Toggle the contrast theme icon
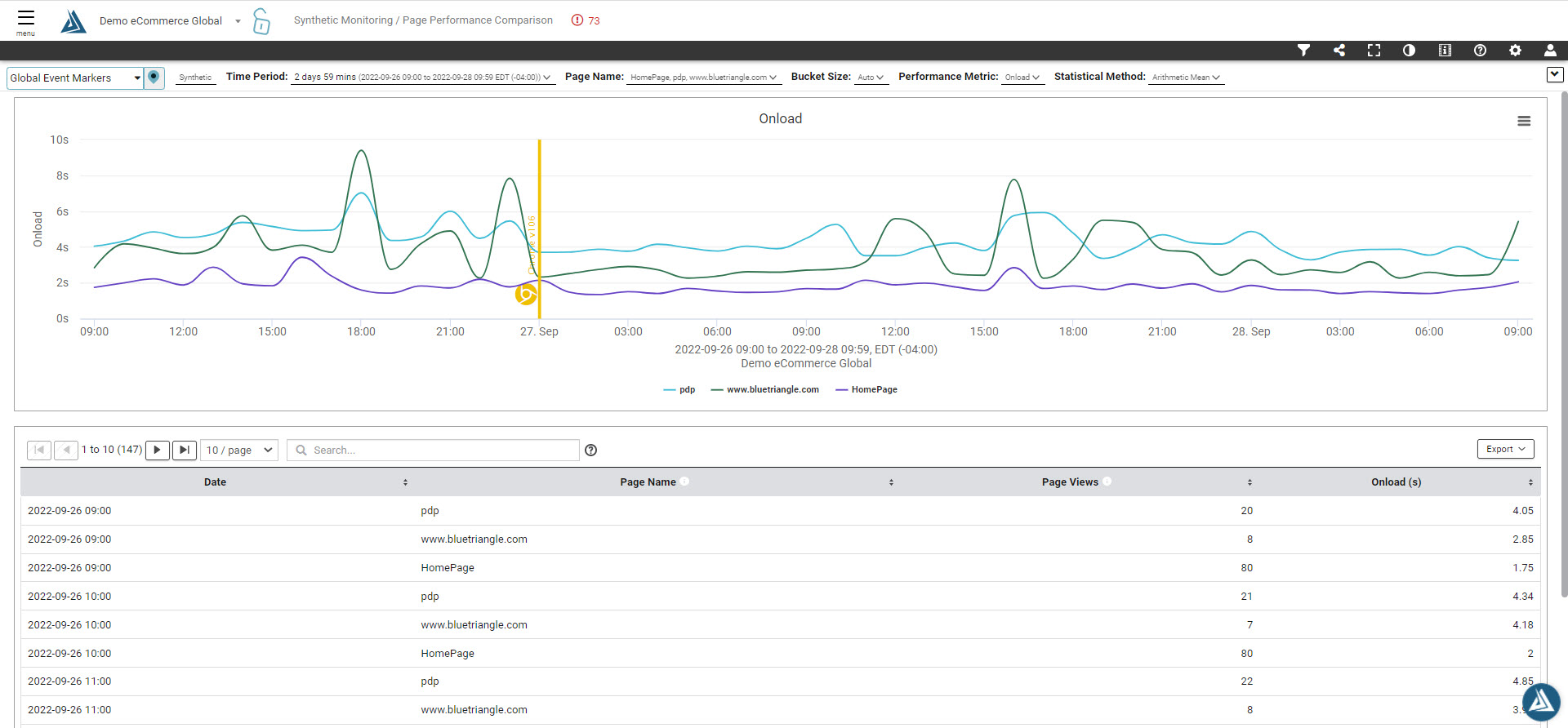The width and height of the screenshot is (1568, 728). point(1410,51)
